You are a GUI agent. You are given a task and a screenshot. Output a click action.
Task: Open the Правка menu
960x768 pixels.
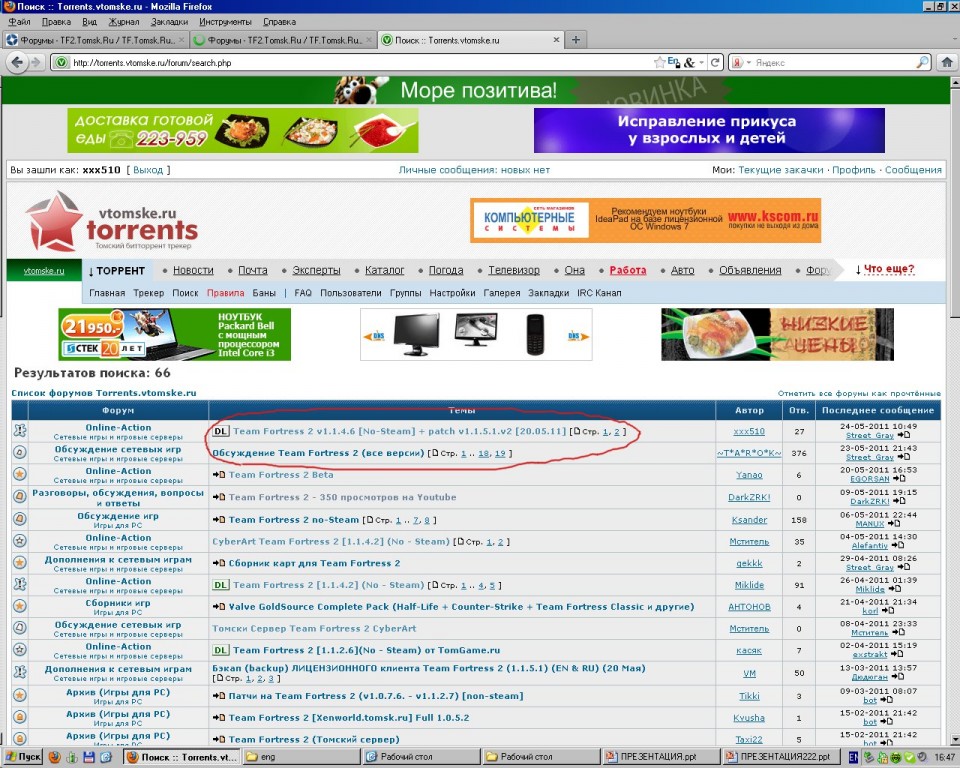point(56,21)
